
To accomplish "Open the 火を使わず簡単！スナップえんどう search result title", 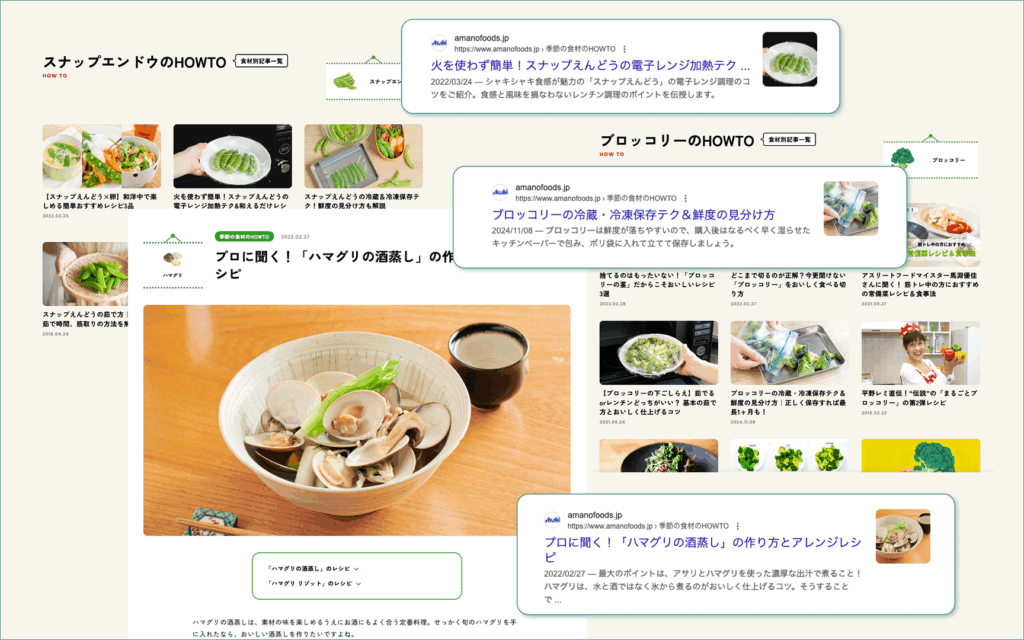I will pyautogui.click(x=590, y=66).
